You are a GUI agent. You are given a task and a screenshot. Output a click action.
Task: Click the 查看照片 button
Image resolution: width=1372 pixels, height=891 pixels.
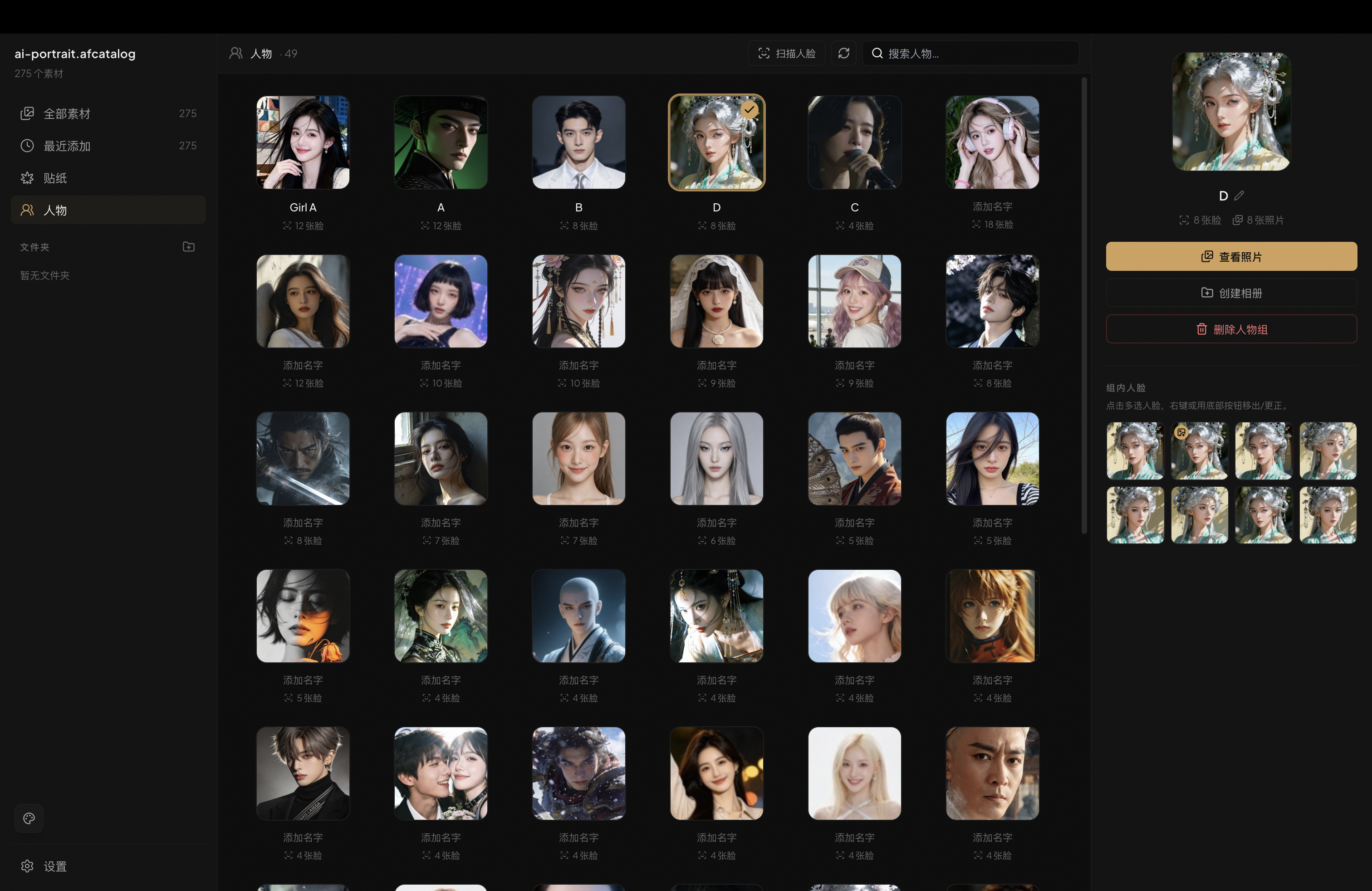1231,256
